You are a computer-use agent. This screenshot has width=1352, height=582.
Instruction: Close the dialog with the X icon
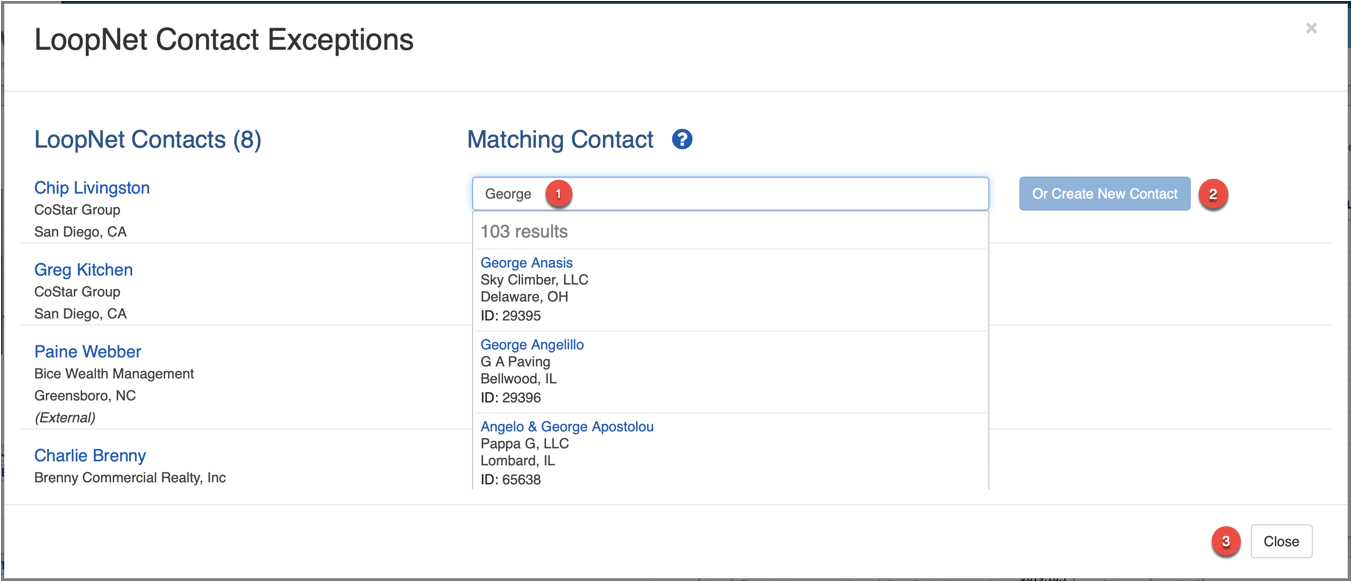pos(1311,29)
